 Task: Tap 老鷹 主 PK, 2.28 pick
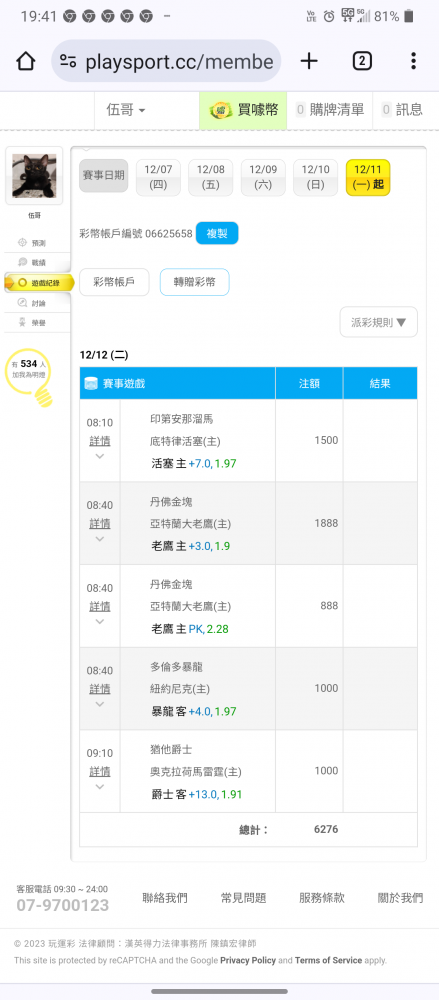click(x=190, y=629)
